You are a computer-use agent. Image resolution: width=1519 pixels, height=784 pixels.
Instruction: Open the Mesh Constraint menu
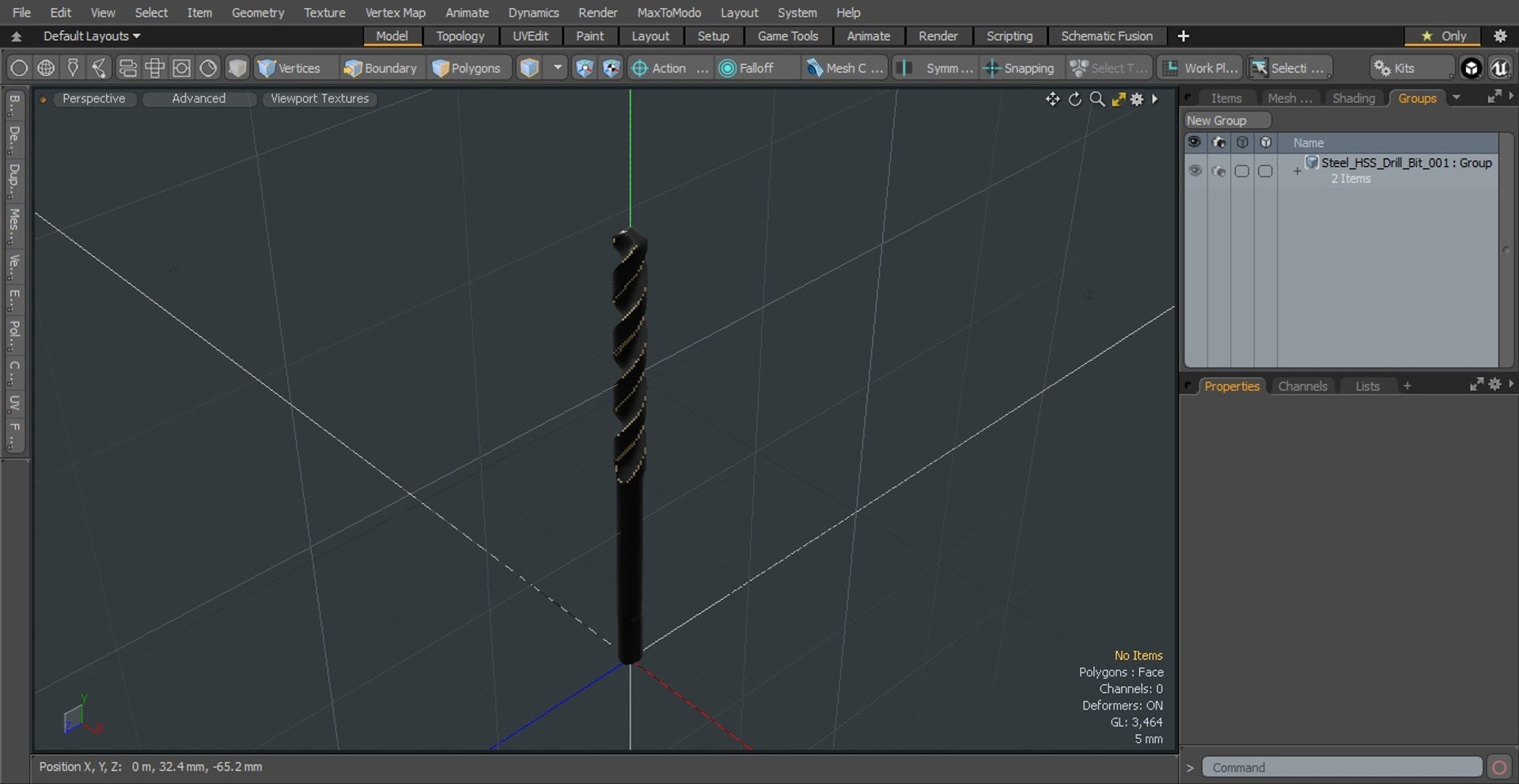[x=845, y=68]
